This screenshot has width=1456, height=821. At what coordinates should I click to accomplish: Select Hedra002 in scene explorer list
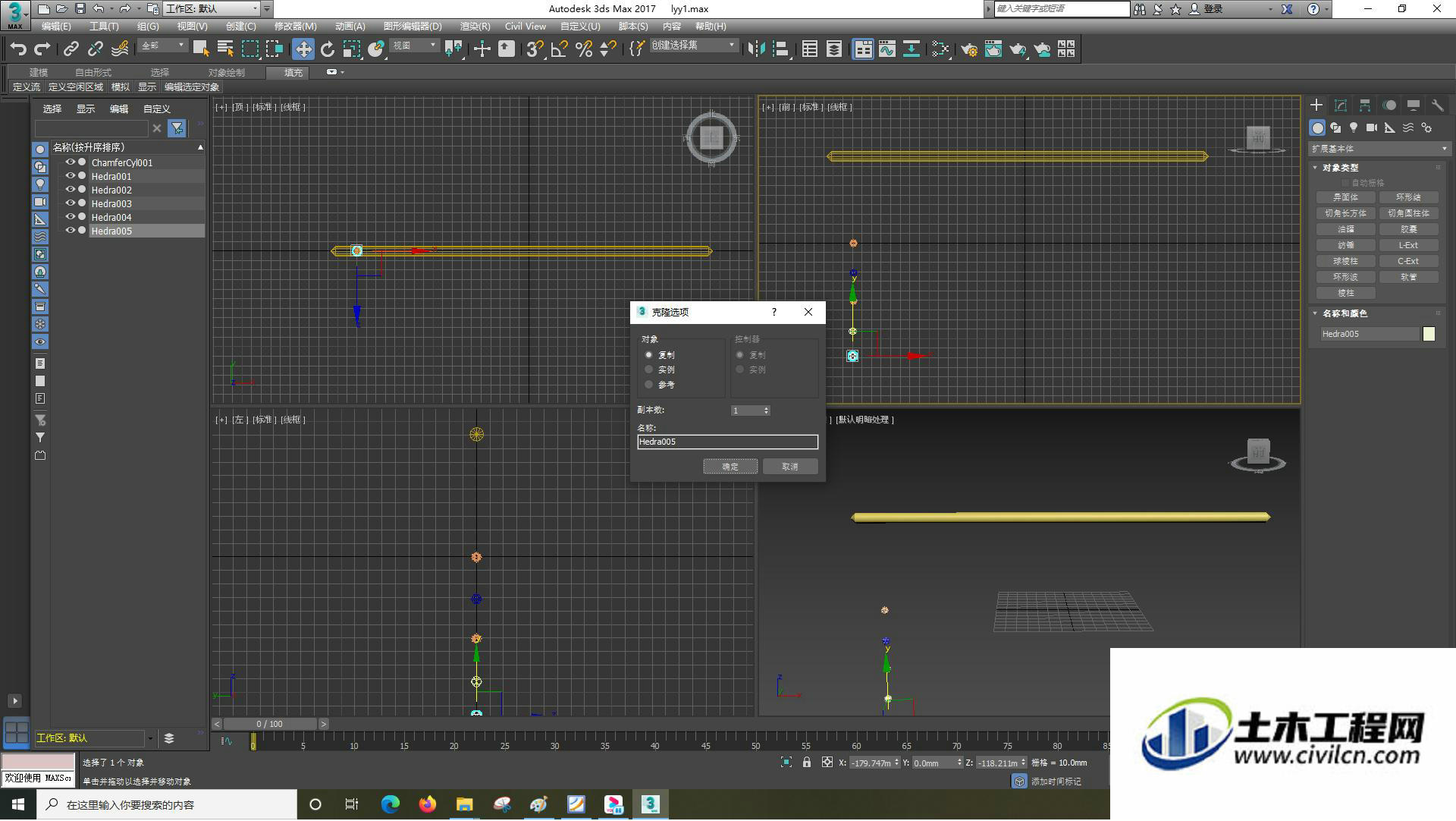click(111, 190)
